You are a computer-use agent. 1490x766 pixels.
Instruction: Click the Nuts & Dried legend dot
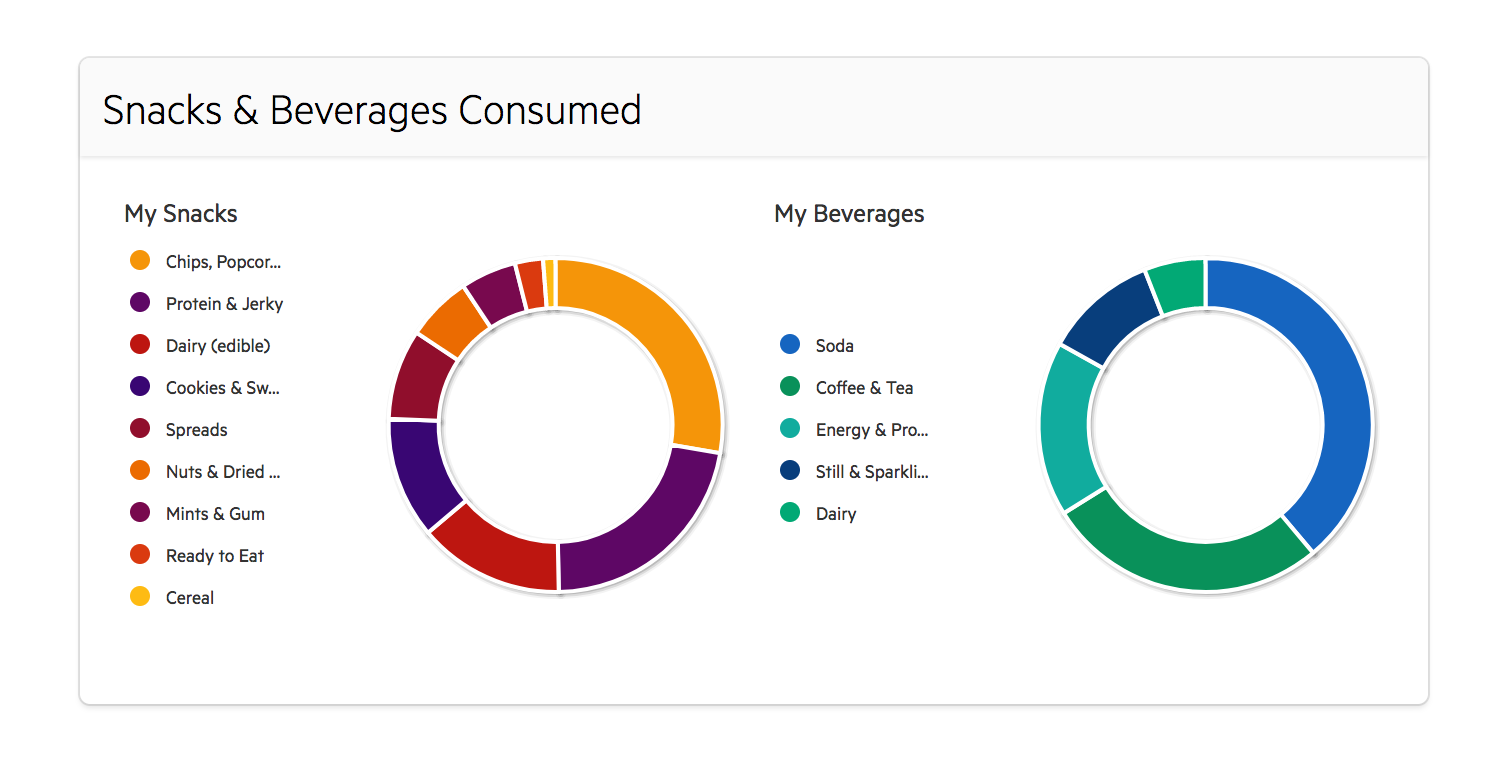click(x=140, y=471)
